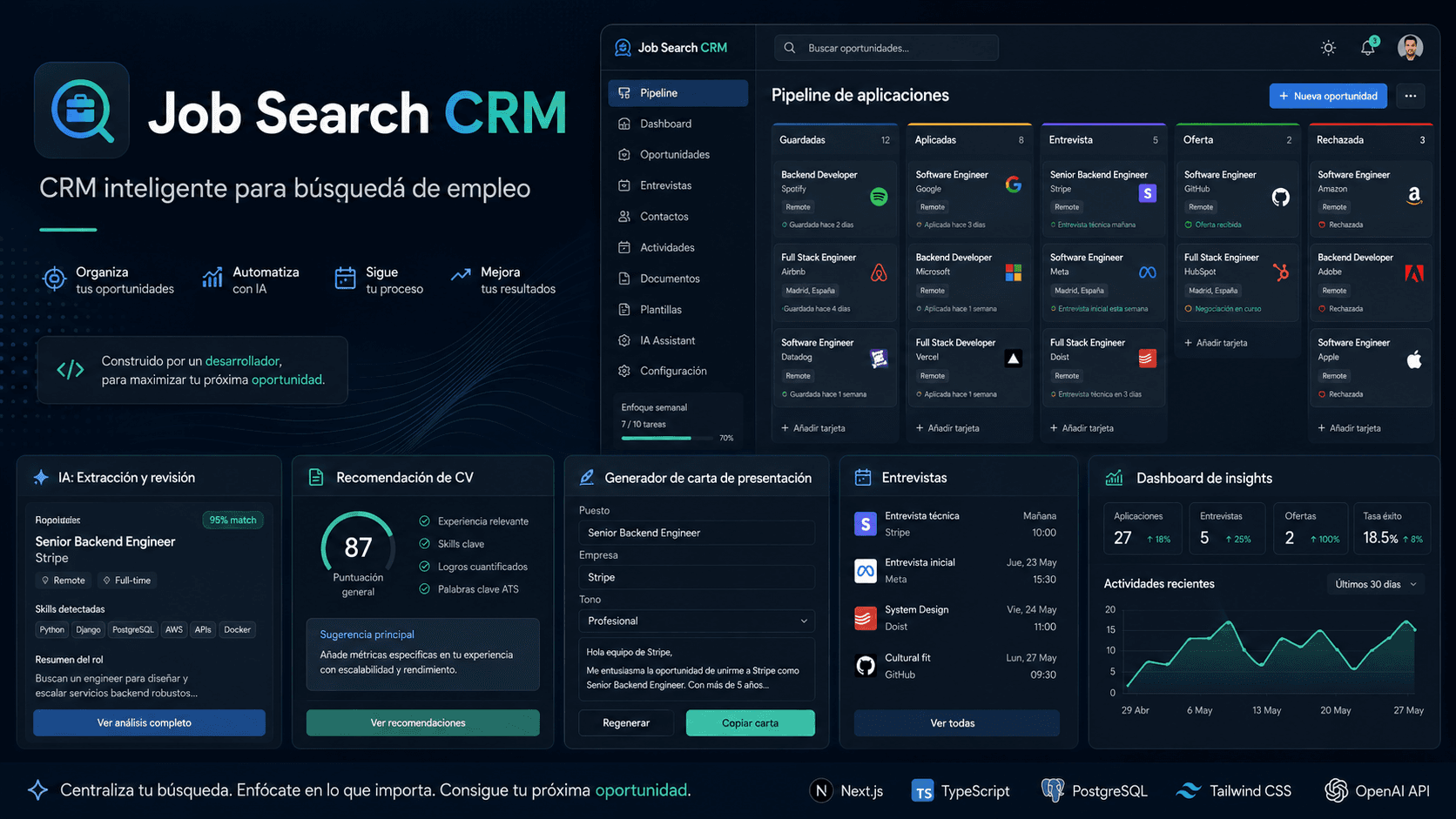Image resolution: width=1456 pixels, height=819 pixels.
Task: Add a card in the Oferta column
Action: 1216,343
